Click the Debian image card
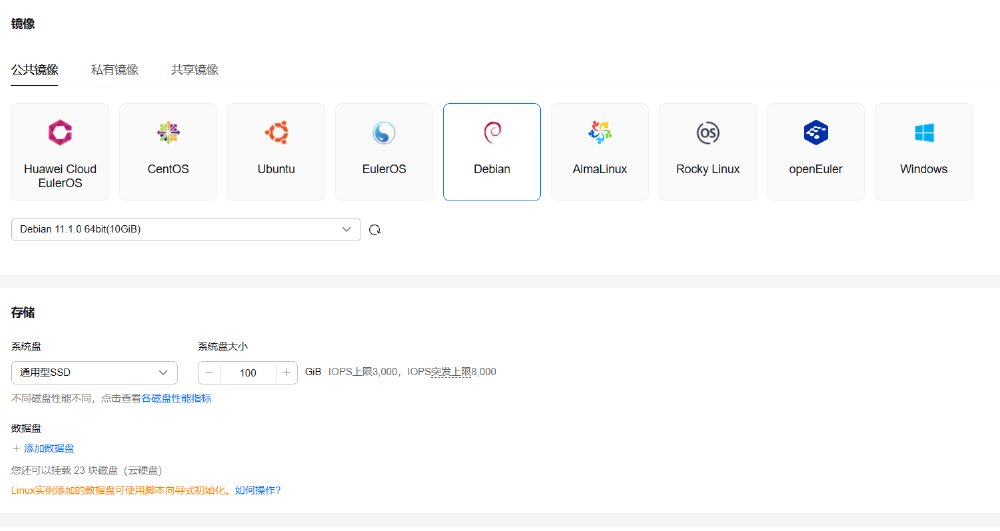The image size is (1000, 531). point(492,152)
